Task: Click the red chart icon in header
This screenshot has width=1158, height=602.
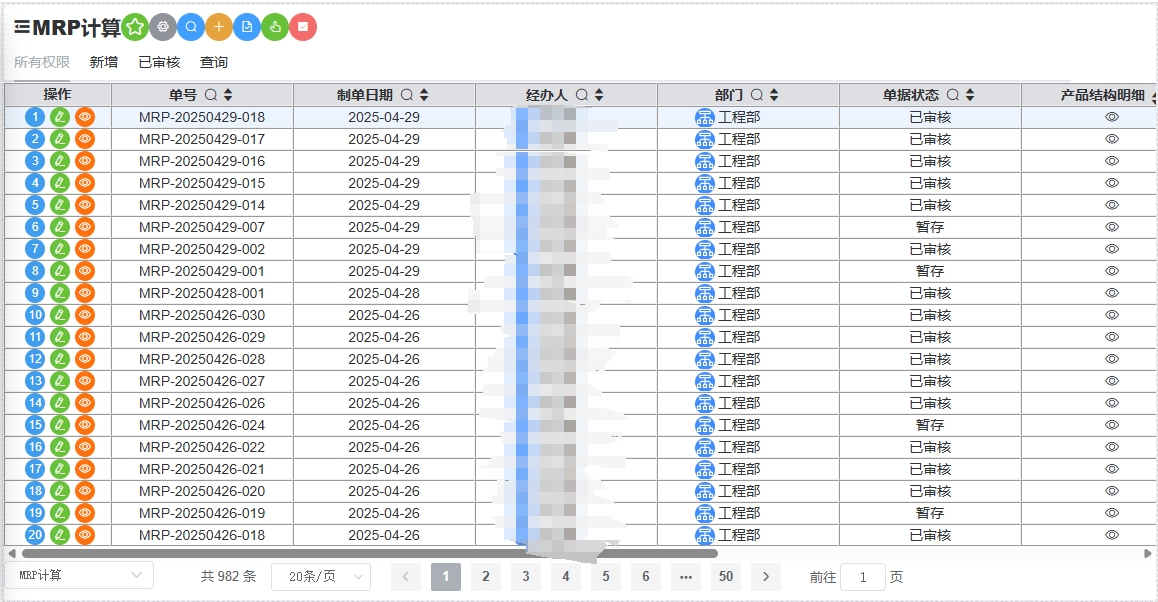Action: tap(303, 27)
